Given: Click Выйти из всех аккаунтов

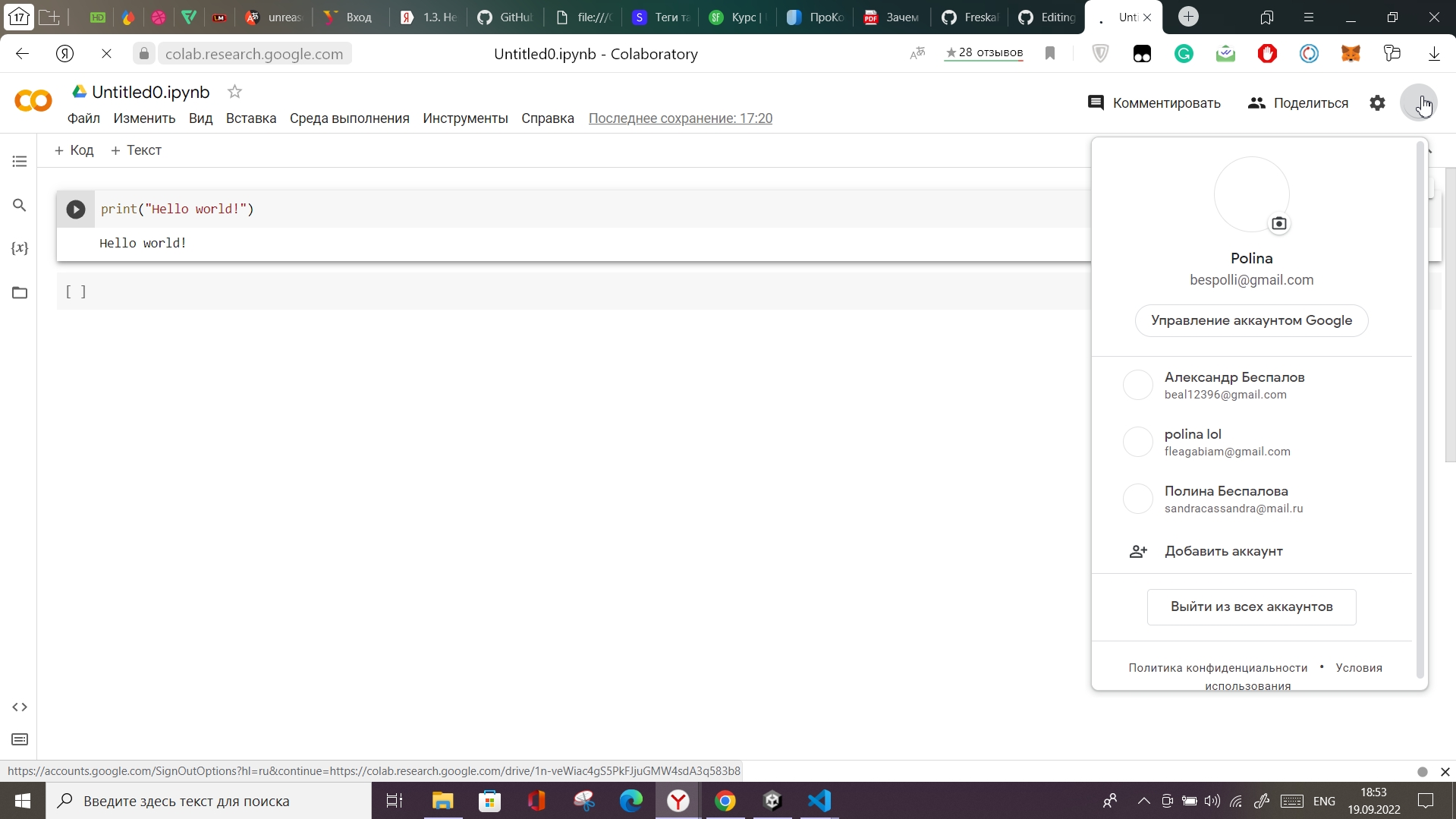Looking at the screenshot, I should (x=1250, y=606).
